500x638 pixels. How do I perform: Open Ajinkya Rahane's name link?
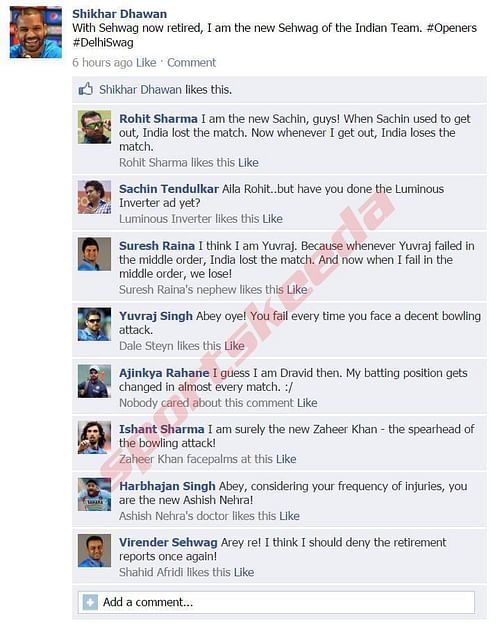click(x=164, y=373)
